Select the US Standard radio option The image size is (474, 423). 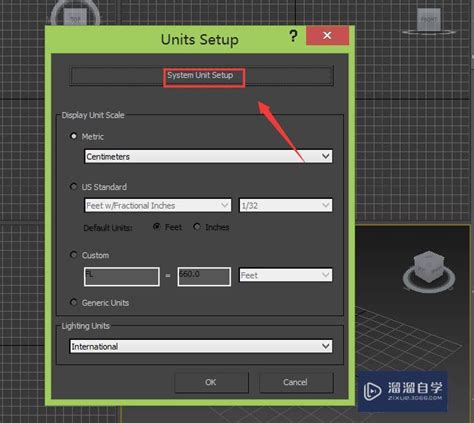(73, 187)
